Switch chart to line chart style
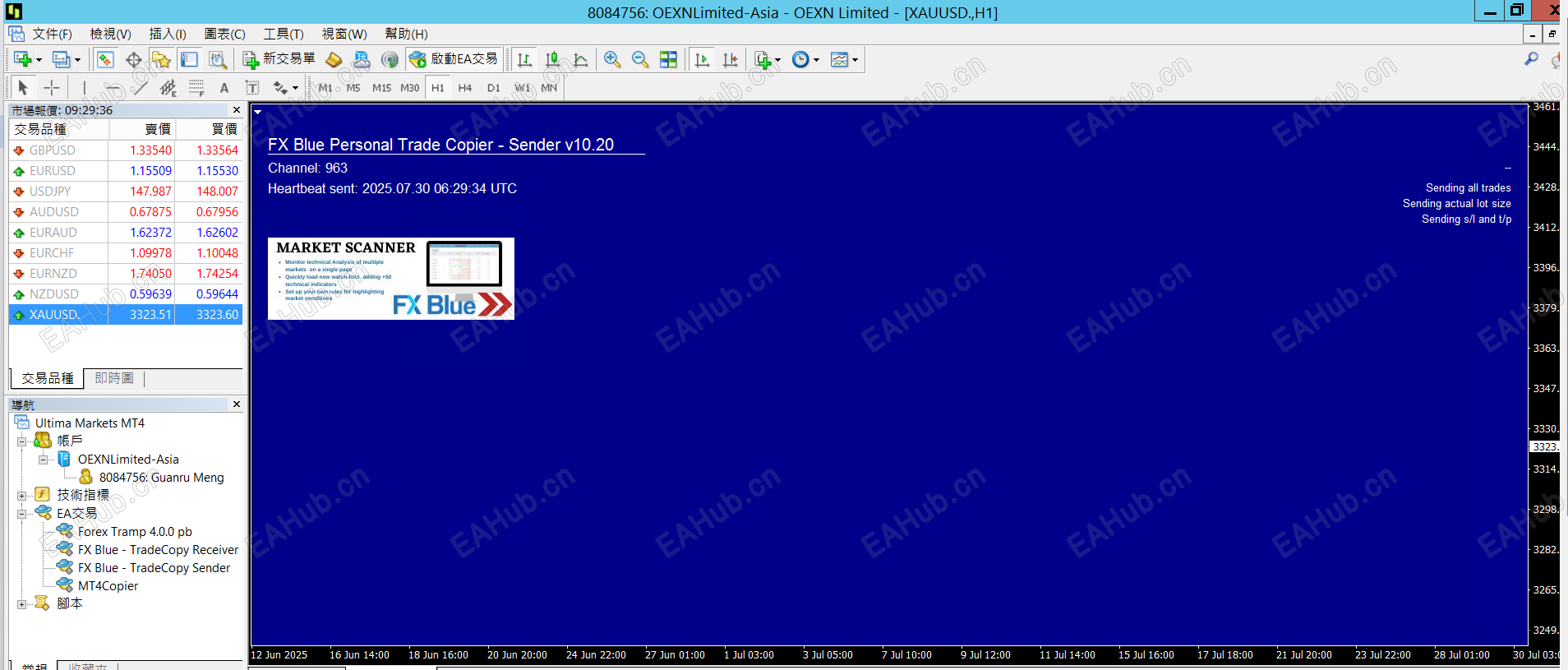Image resolution: width=1568 pixels, height=670 pixels. (580, 59)
